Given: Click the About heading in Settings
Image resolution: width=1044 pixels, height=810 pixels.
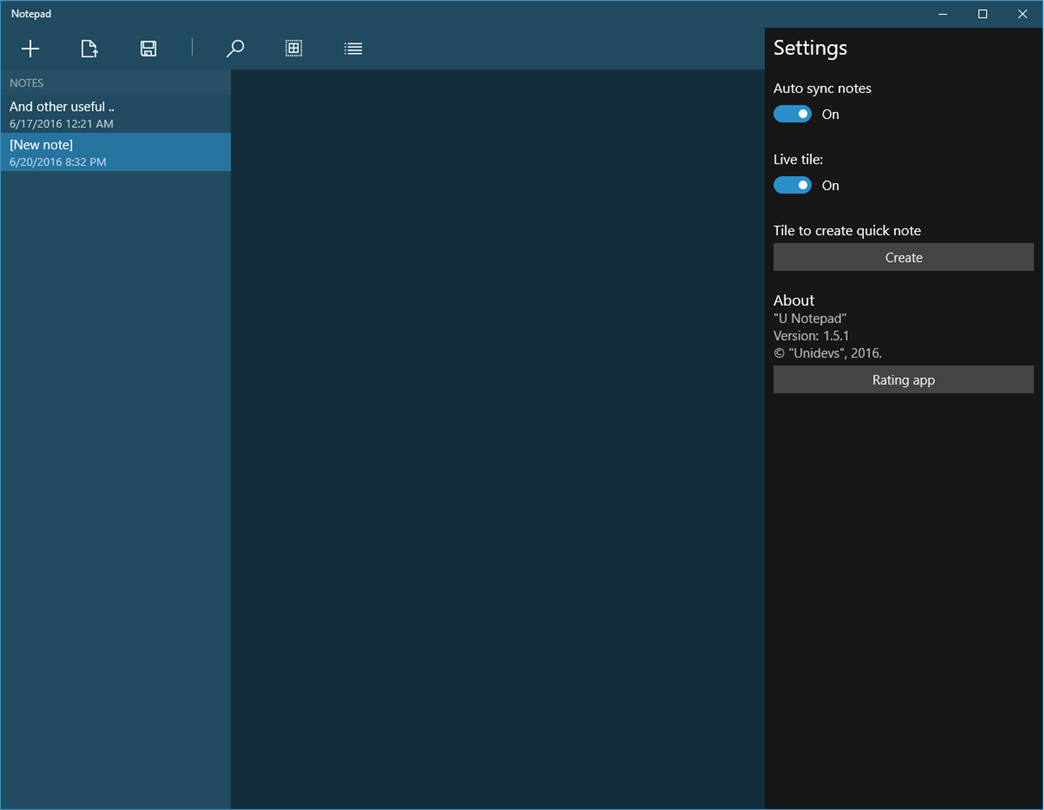Looking at the screenshot, I should [x=794, y=300].
